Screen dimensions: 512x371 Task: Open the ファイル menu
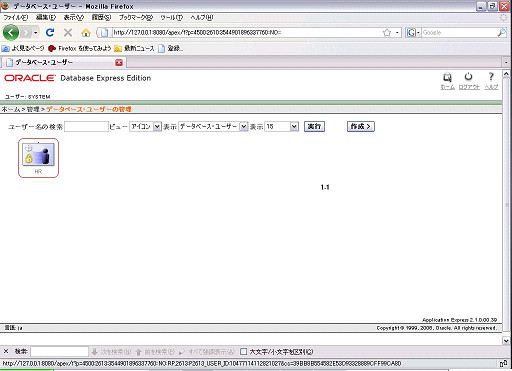(16, 17)
